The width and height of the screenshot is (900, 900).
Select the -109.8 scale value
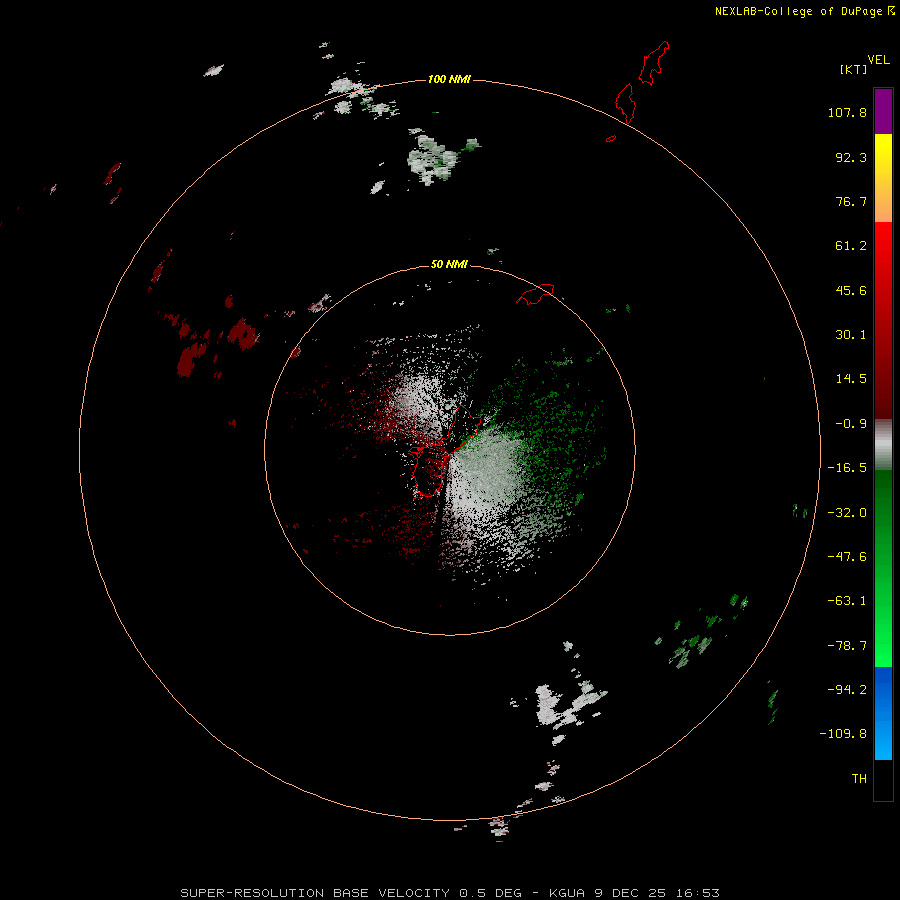[x=843, y=734]
